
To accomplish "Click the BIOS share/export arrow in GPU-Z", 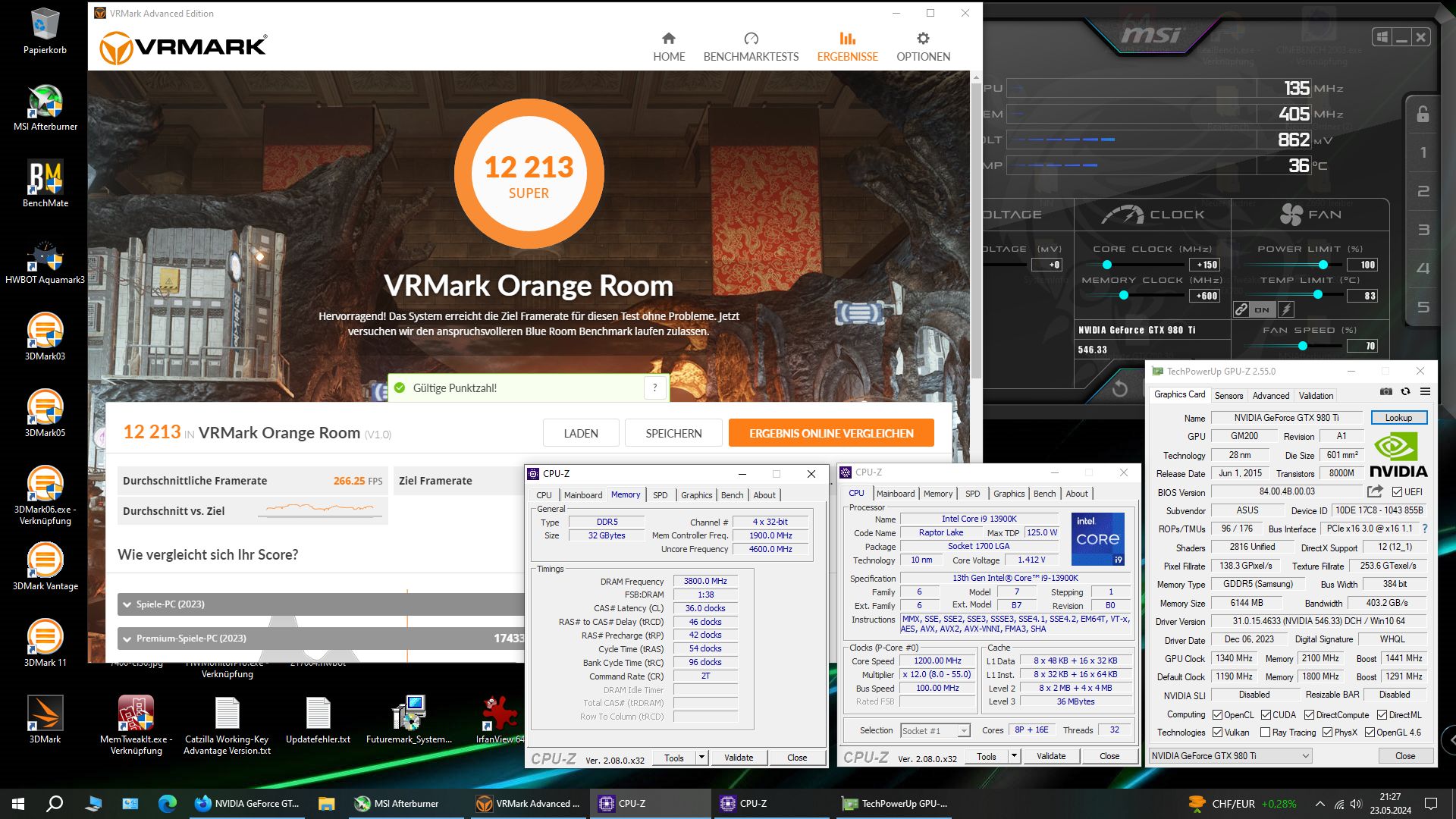I will [x=1375, y=491].
